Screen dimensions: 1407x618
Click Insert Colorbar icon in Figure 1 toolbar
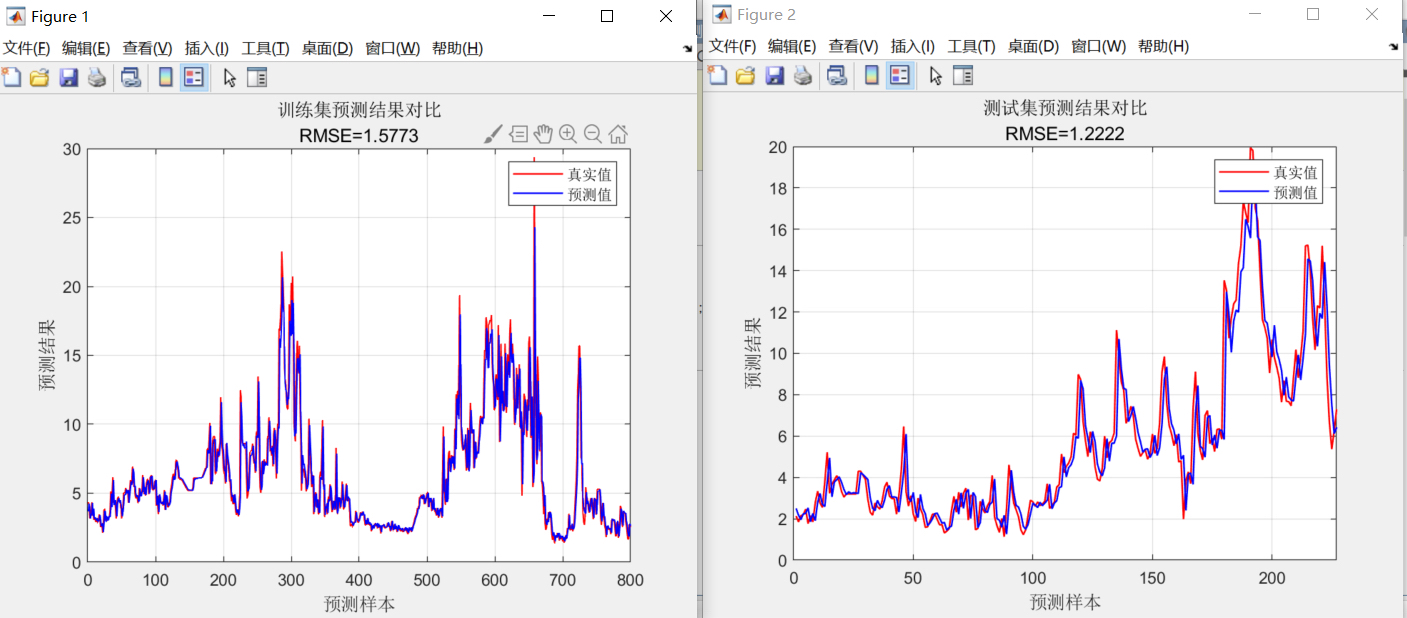(x=165, y=77)
